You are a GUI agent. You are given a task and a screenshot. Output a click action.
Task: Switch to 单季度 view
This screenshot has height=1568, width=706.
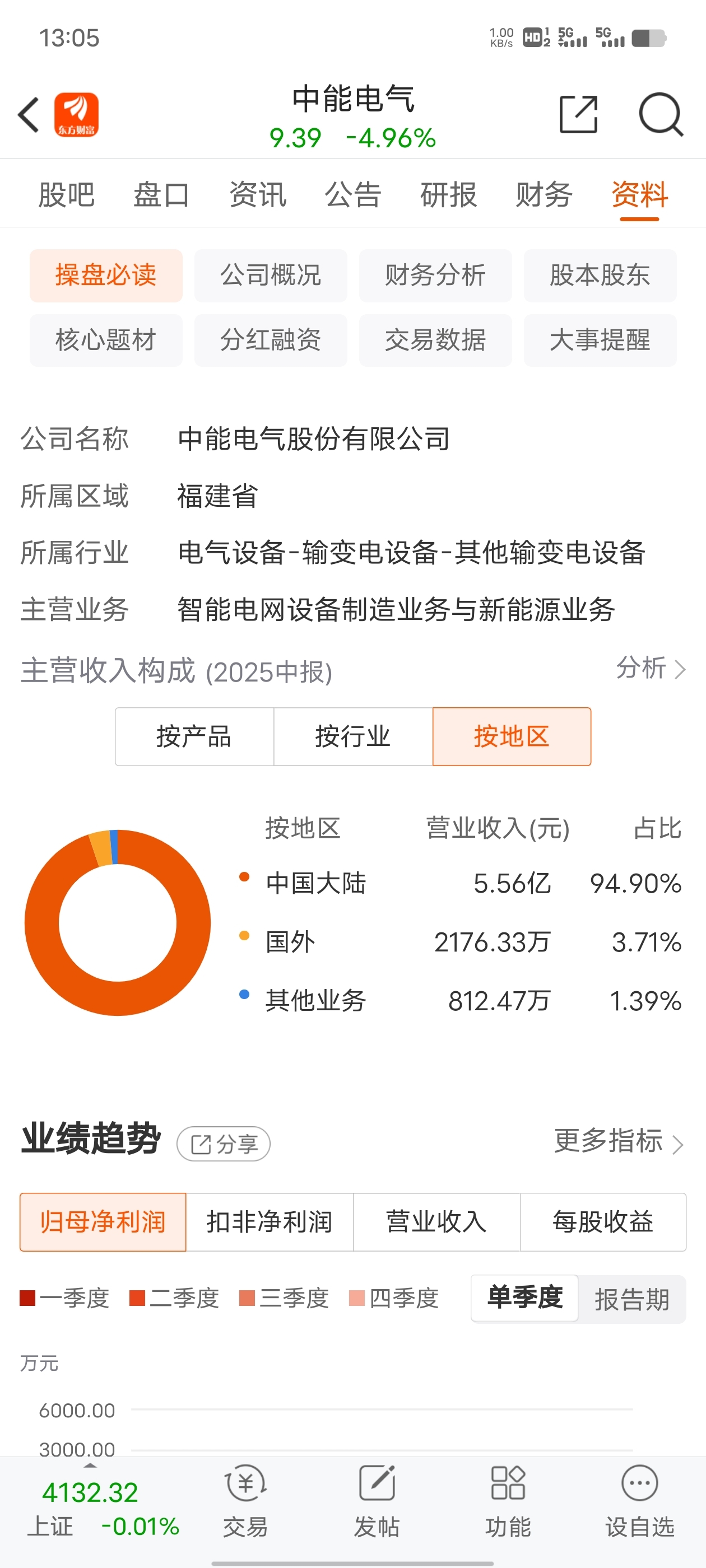click(524, 1298)
